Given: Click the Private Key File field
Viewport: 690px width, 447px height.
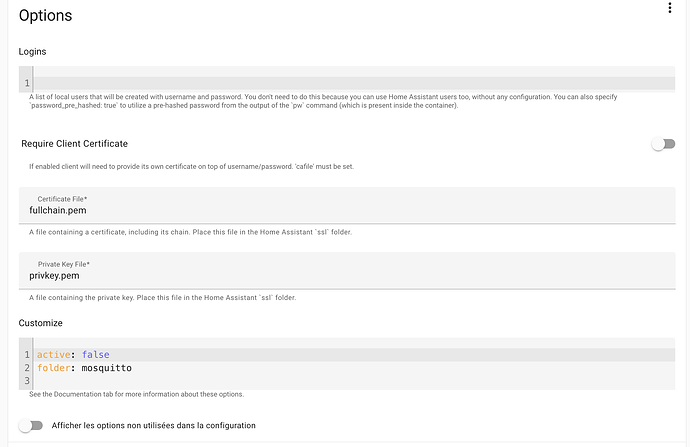Looking at the screenshot, I should click(x=347, y=271).
